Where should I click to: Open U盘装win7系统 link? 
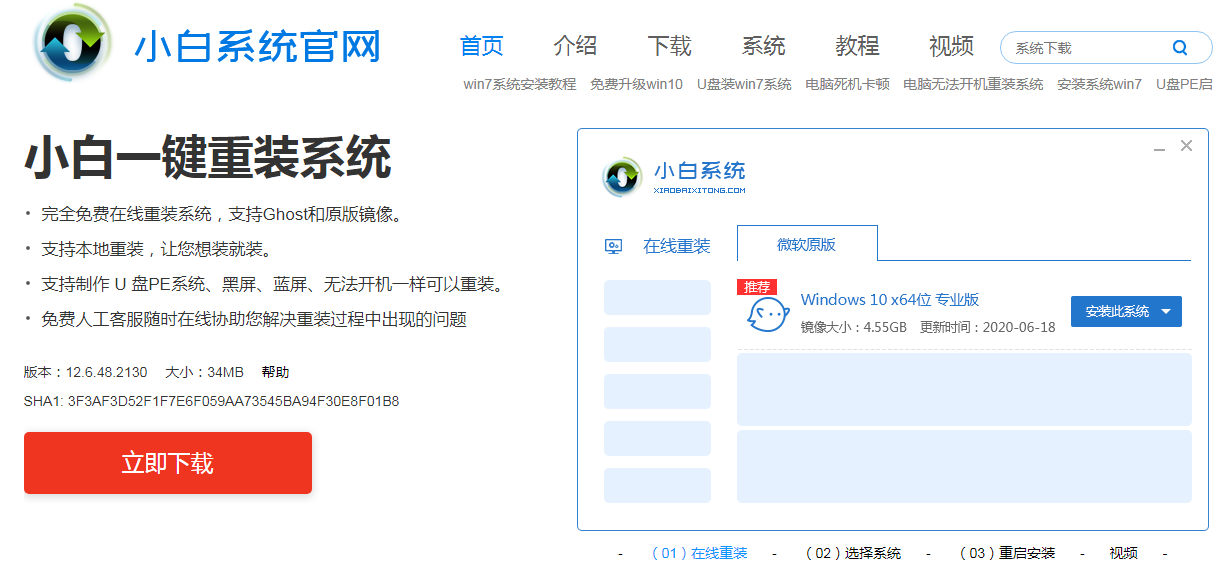[744, 84]
